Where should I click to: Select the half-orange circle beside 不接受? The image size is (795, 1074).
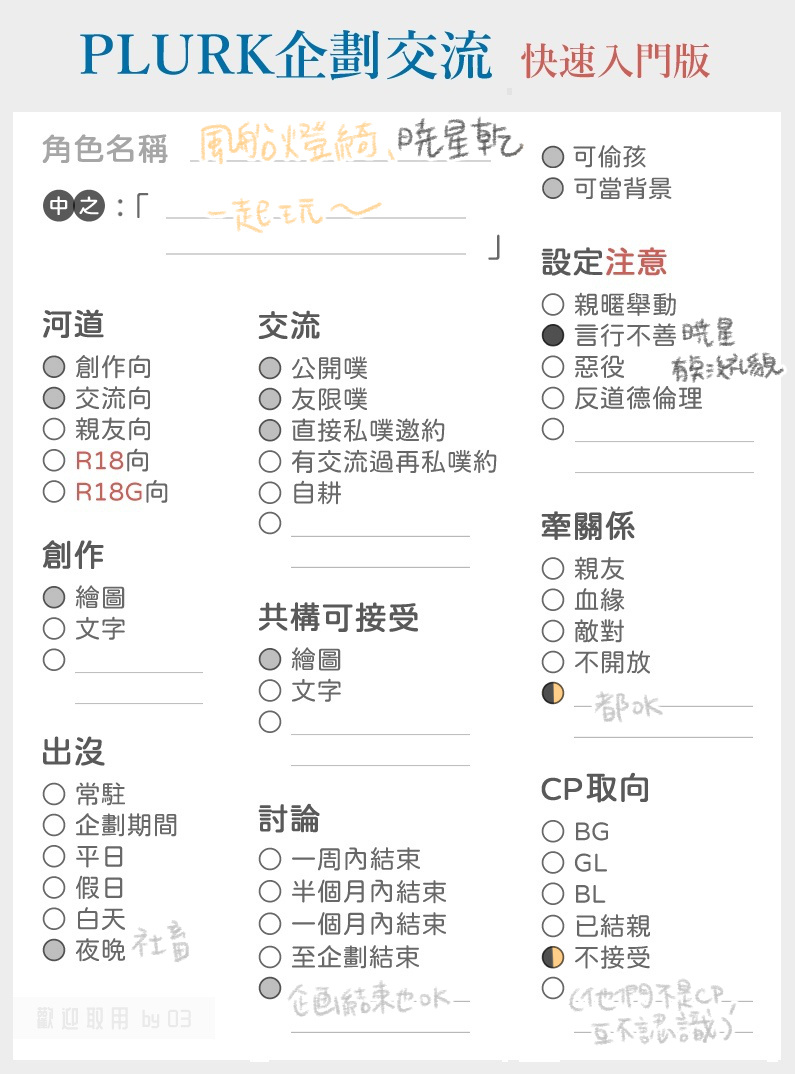click(553, 957)
